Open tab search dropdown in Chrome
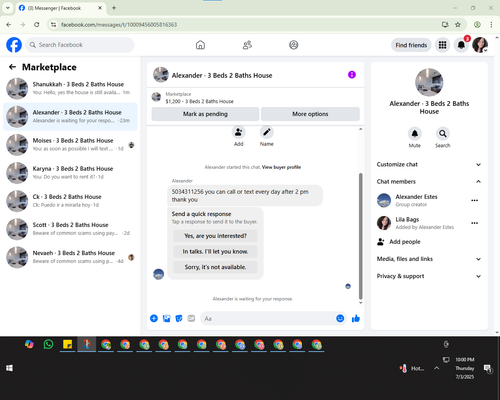Screen dimensions: 500x400 (x=8, y=8)
